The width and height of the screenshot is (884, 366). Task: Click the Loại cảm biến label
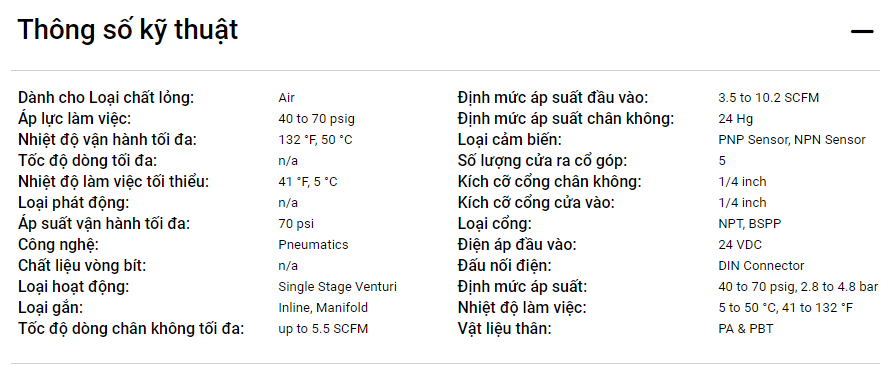tap(510, 140)
